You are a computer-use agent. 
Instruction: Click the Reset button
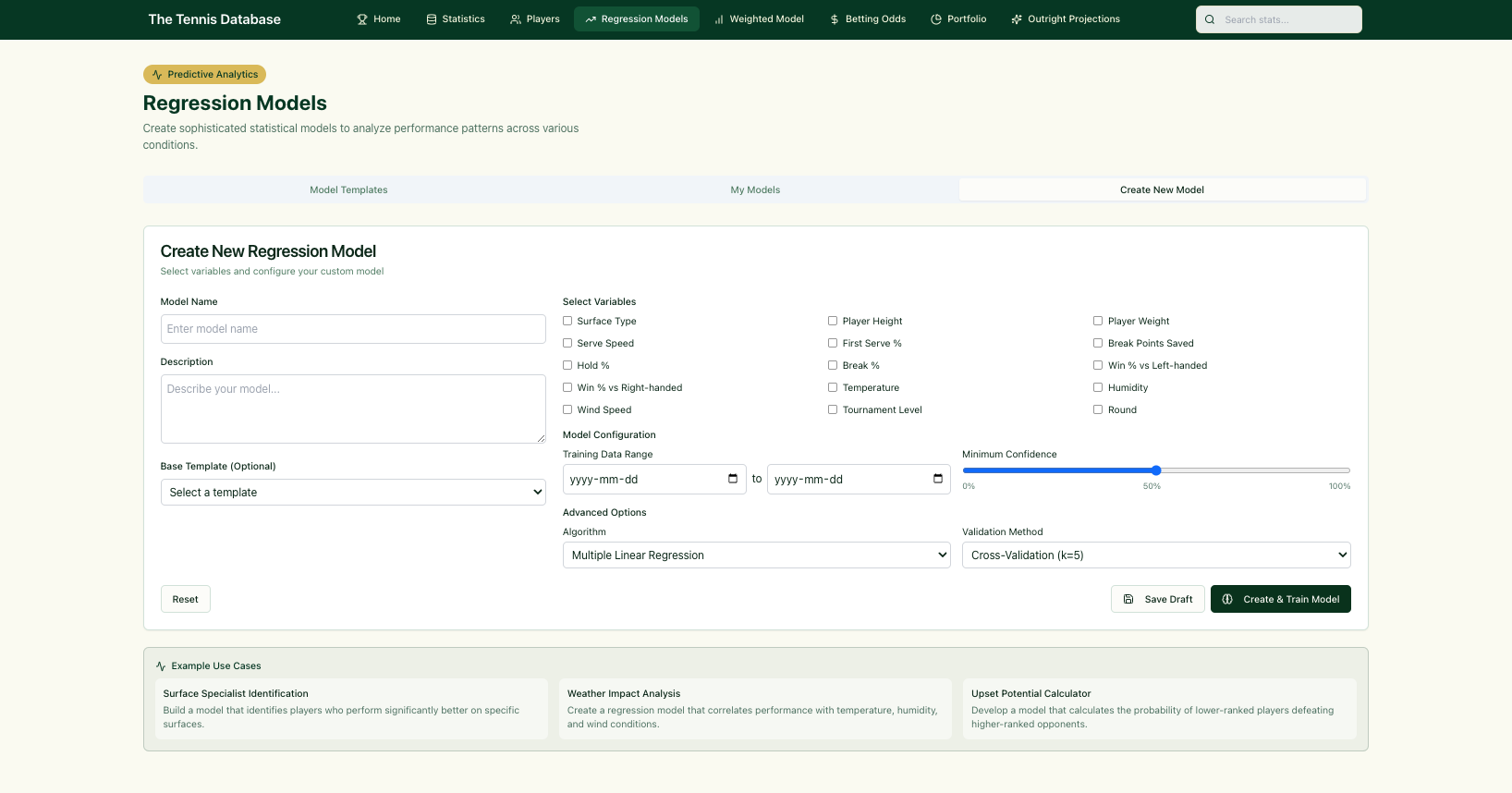(x=186, y=599)
